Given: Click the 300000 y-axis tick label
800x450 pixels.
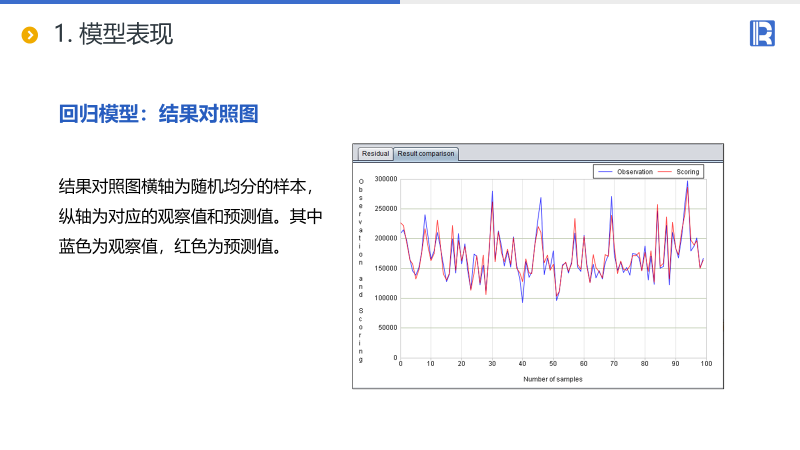Looking at the screenshot, I should (385, 179).
